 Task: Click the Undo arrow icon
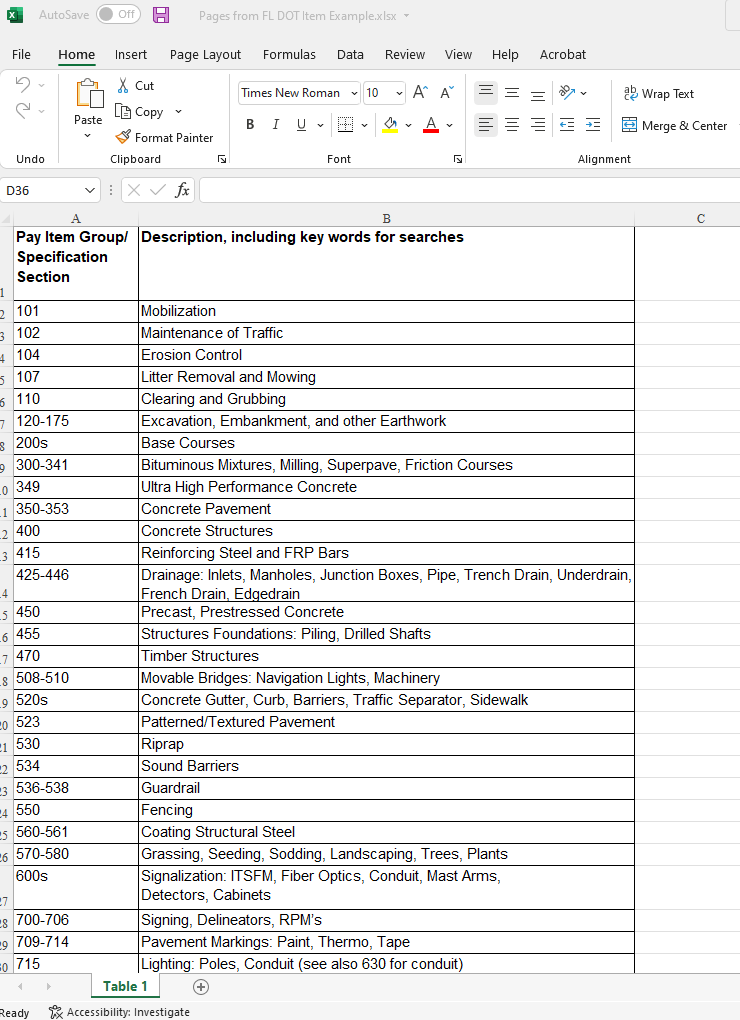[x=23, y=84]
